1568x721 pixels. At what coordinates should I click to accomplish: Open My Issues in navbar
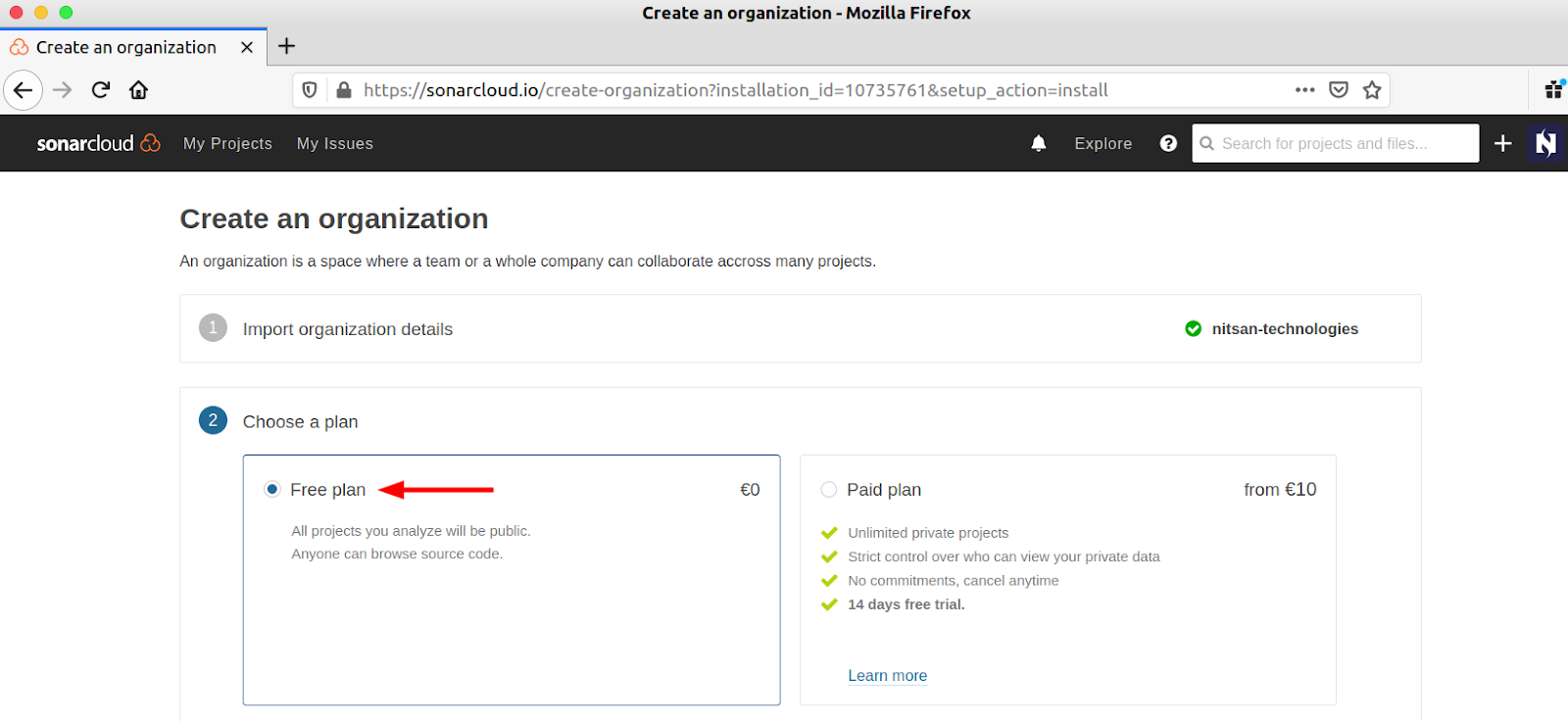tap(335, 143)
